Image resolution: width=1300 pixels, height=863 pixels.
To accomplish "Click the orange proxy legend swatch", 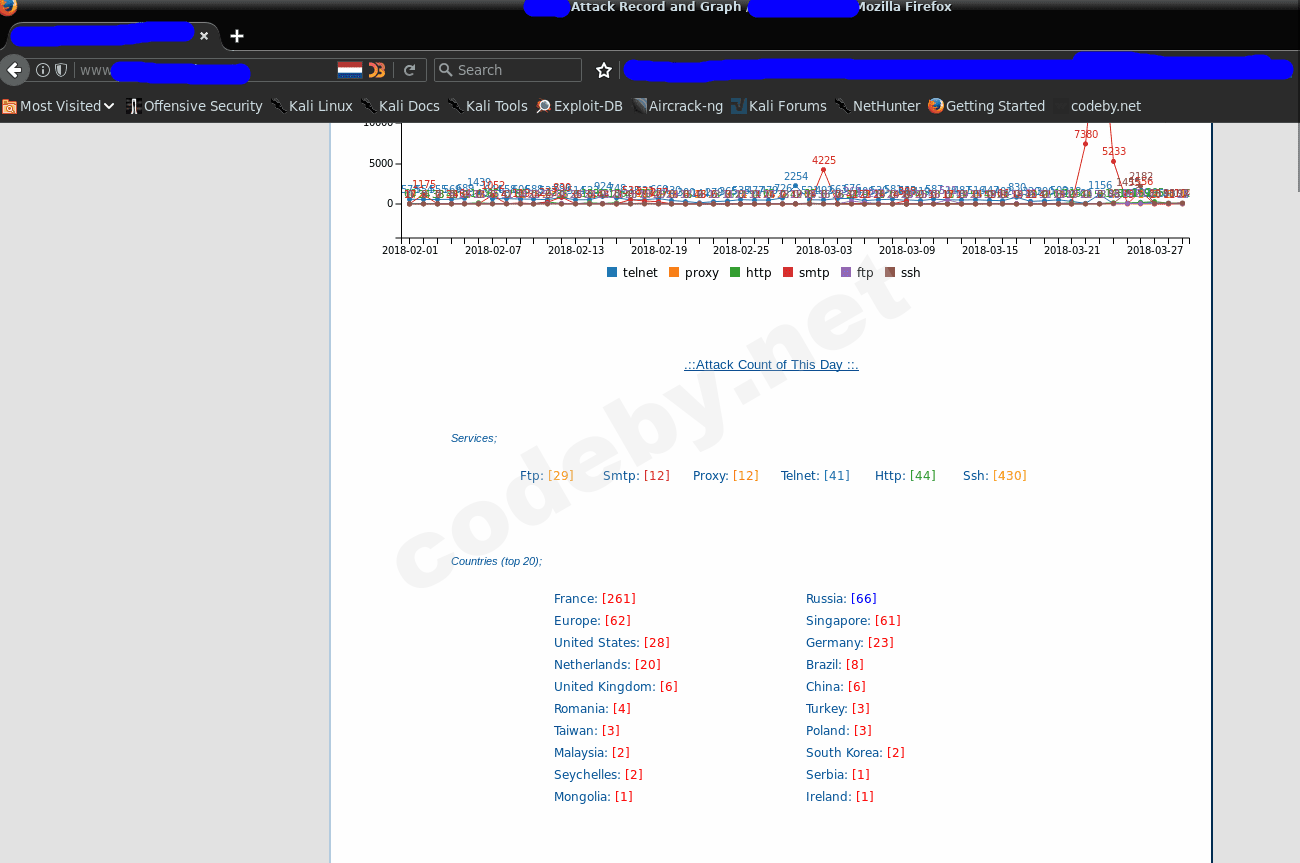I will (674, 272).
